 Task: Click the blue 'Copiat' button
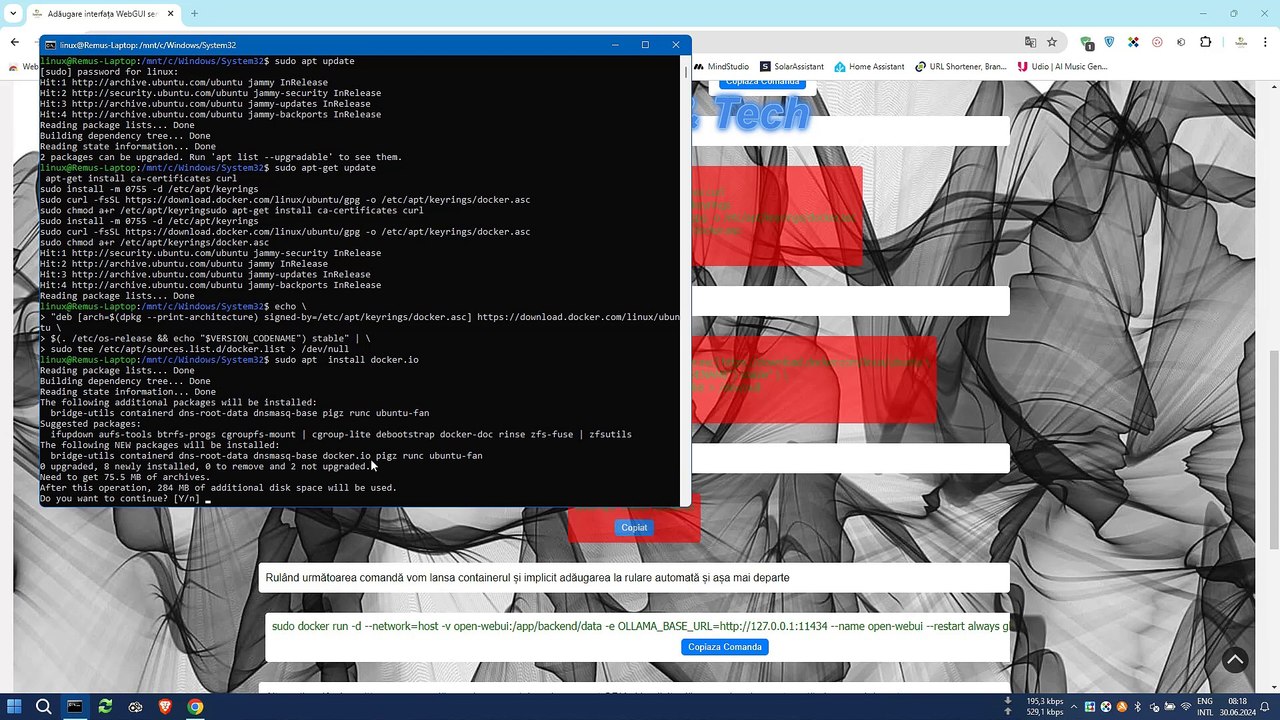coord(634,528)
